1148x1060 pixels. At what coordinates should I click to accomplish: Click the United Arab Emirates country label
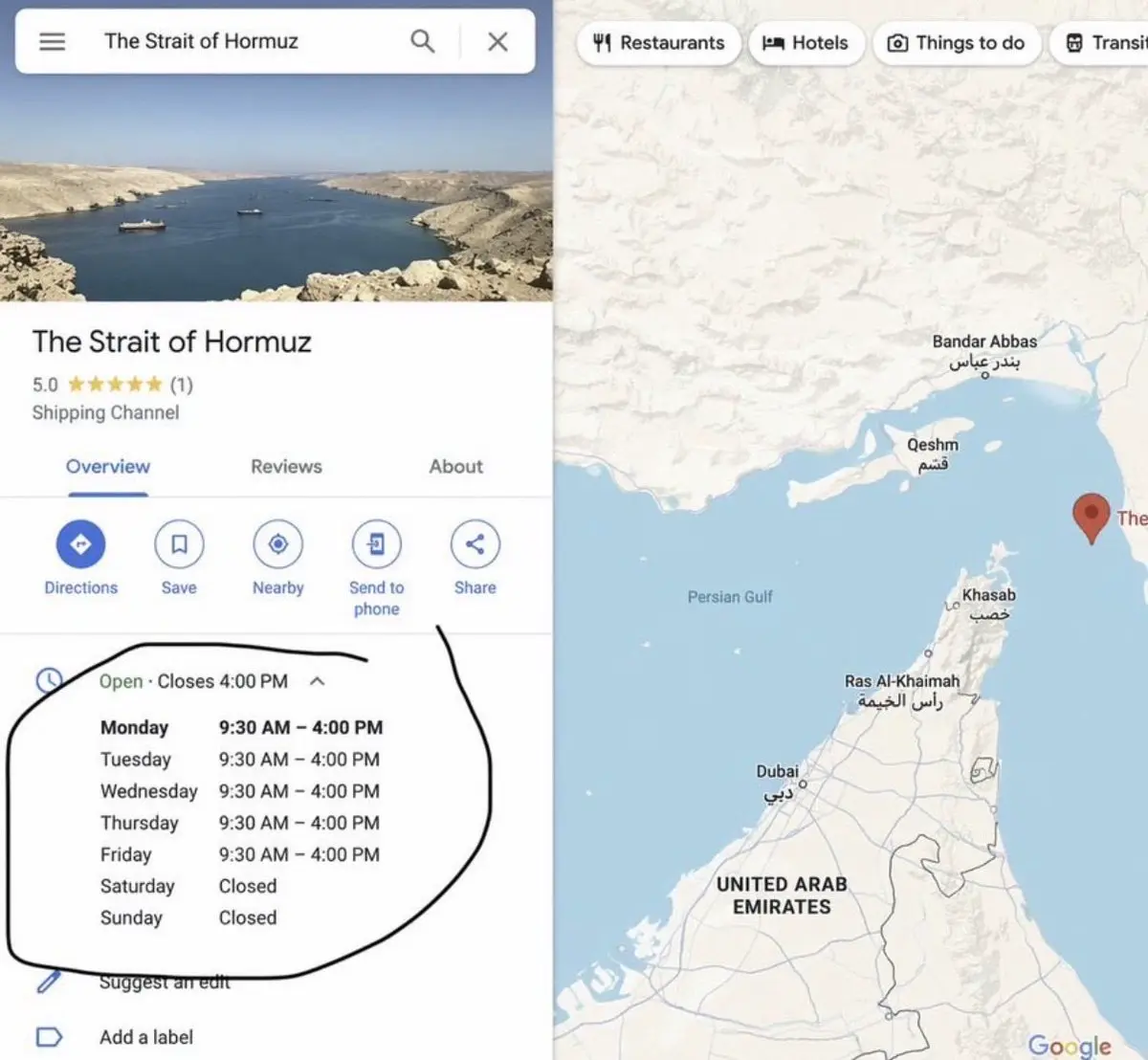click(782, 895)
